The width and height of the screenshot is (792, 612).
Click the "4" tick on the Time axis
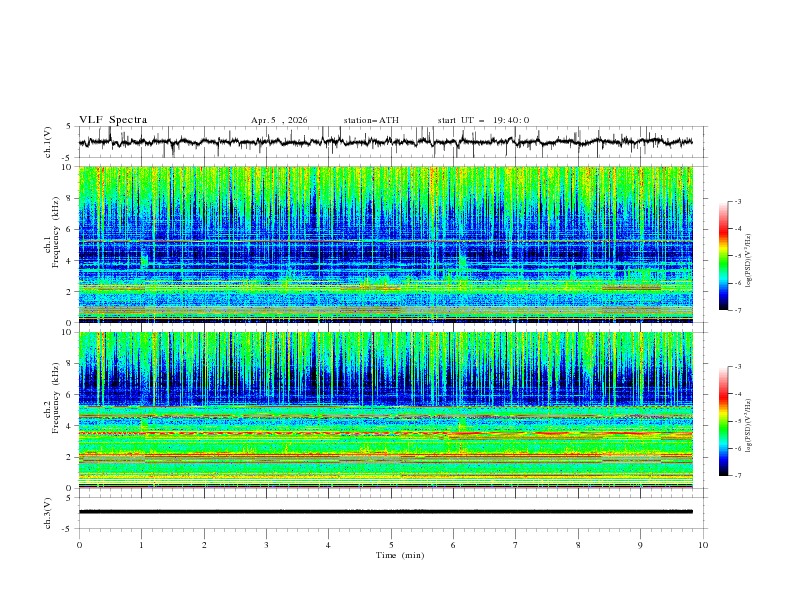(328, 545)
